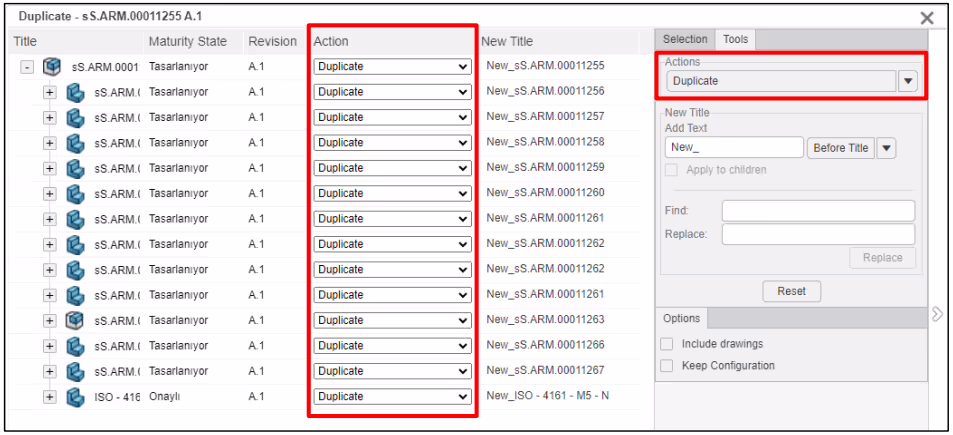Image resolution: width=953 pixels, height=435 pixels.
Task: Click the Title column header
Action: tap(25, 41)
